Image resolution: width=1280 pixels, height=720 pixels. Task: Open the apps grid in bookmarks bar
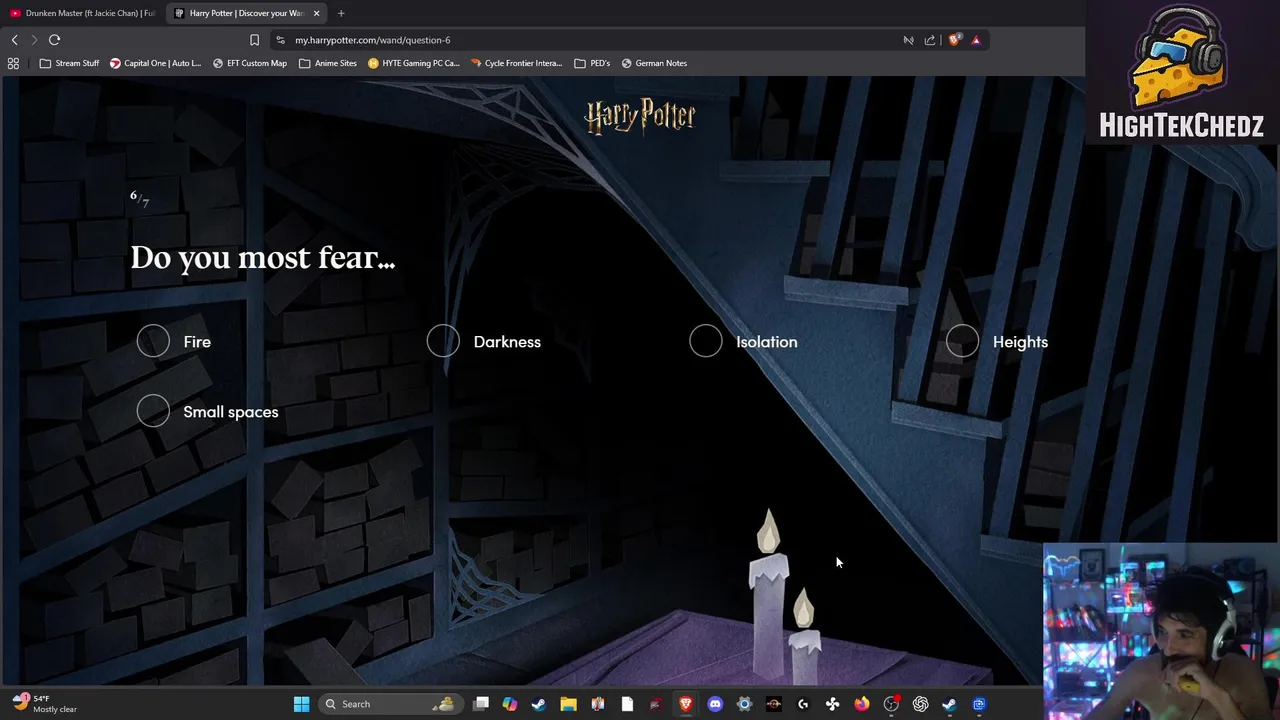(x=13, y=63)
